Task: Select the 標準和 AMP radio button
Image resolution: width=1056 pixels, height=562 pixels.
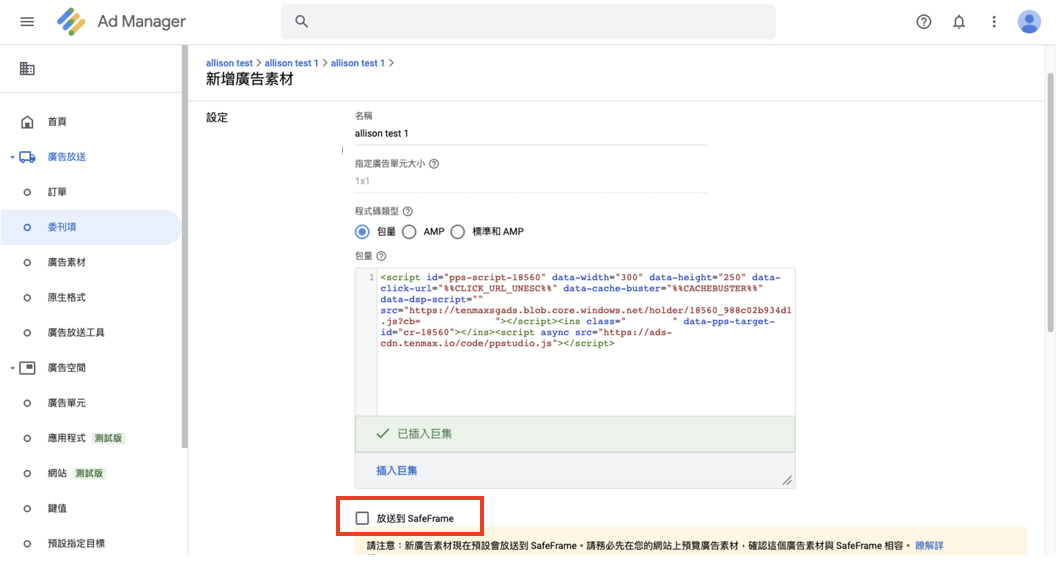Action: click(457, 232)
